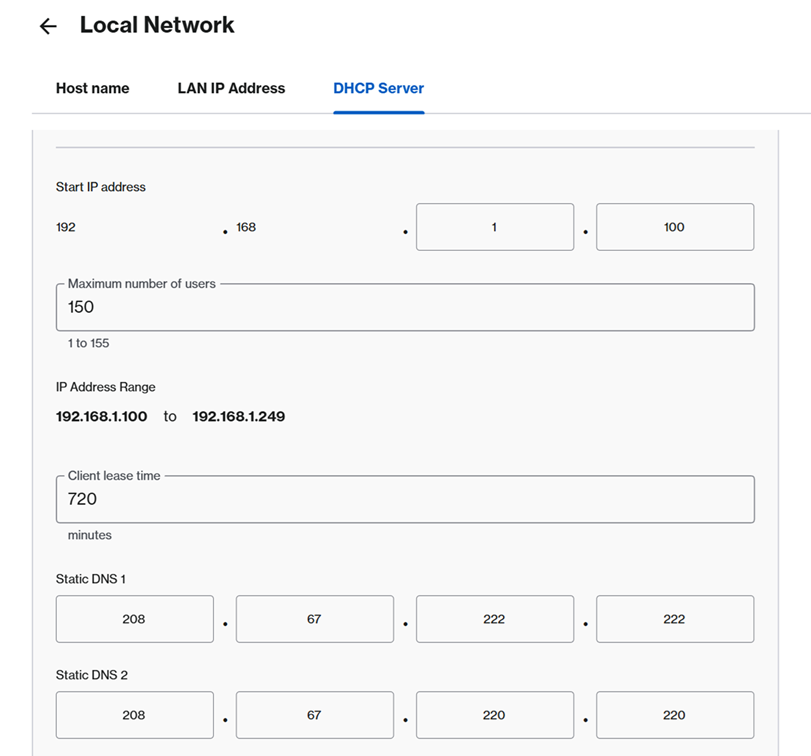The width and height of the screenshot is (811, 756).
Task: Click the range end address 192.168.1.249
Action: pyautogui.click(x=238, y=417)
